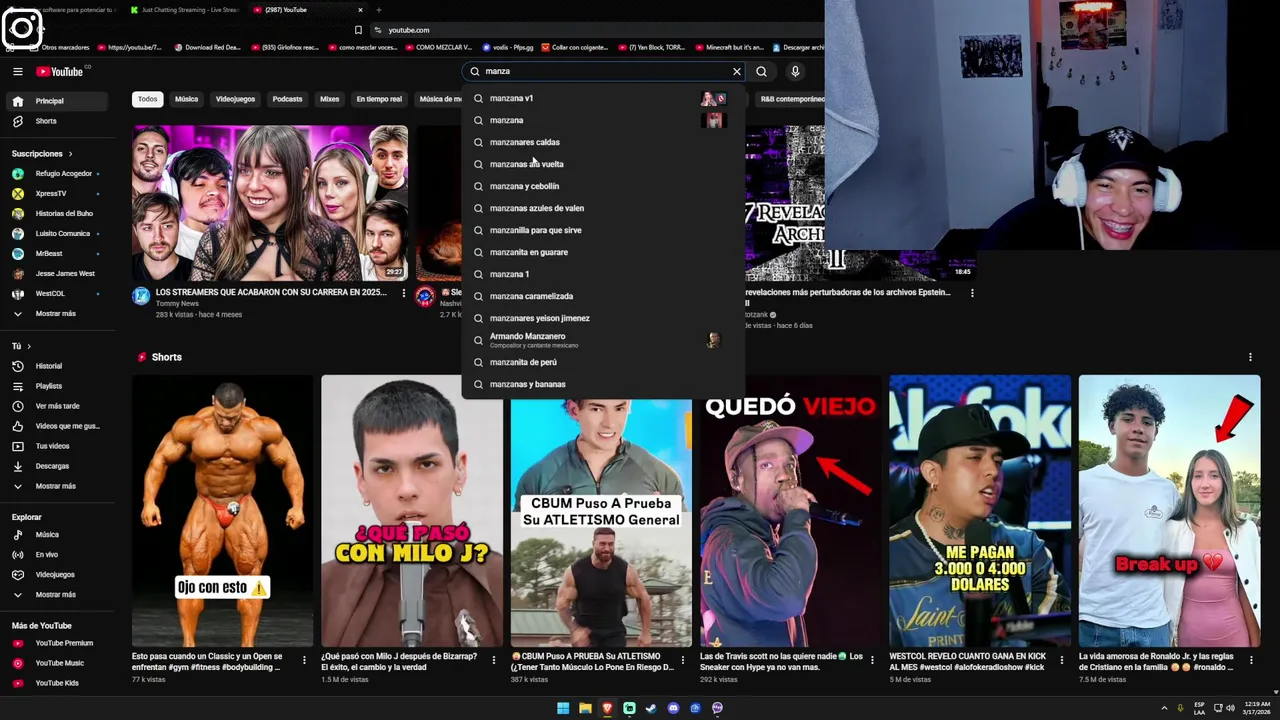Open the YouTube hamburger guide menu

pos(17,71)
